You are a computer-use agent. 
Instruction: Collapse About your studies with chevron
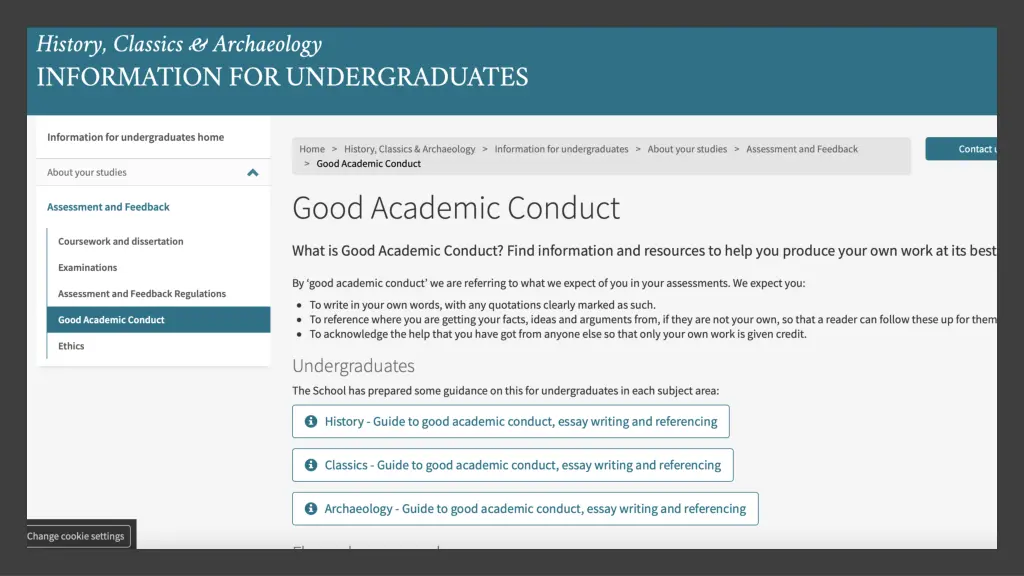click(x=253, y=172)
